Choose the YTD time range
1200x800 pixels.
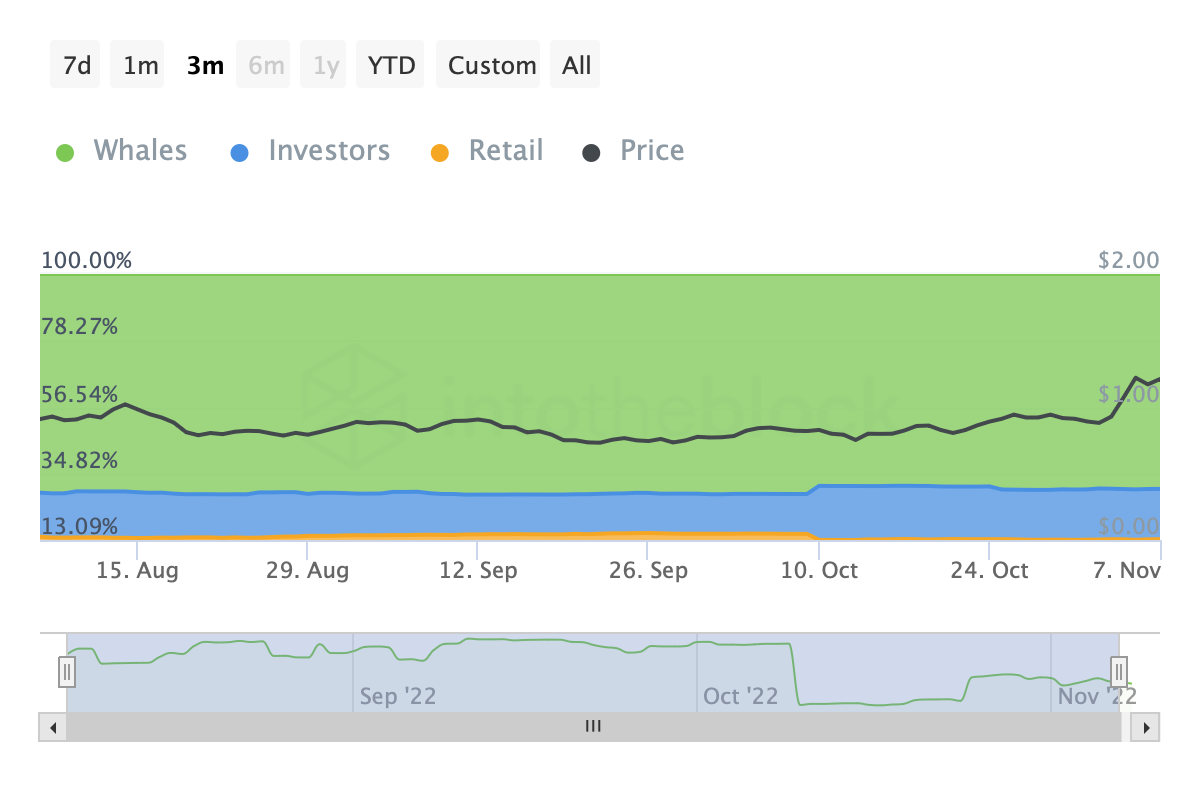pos(391,66)
